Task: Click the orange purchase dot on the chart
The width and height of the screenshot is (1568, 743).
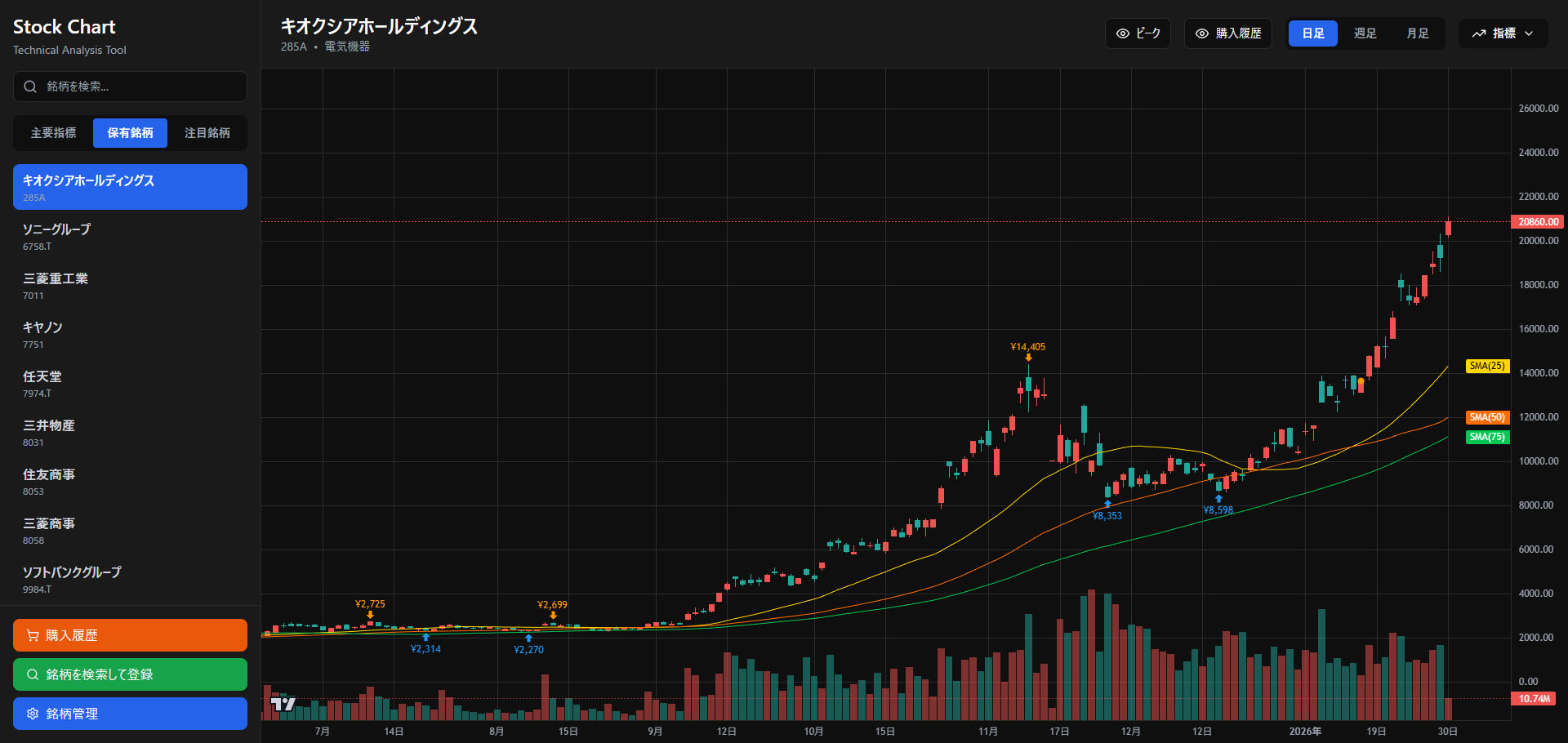Action: [1361, 381]
